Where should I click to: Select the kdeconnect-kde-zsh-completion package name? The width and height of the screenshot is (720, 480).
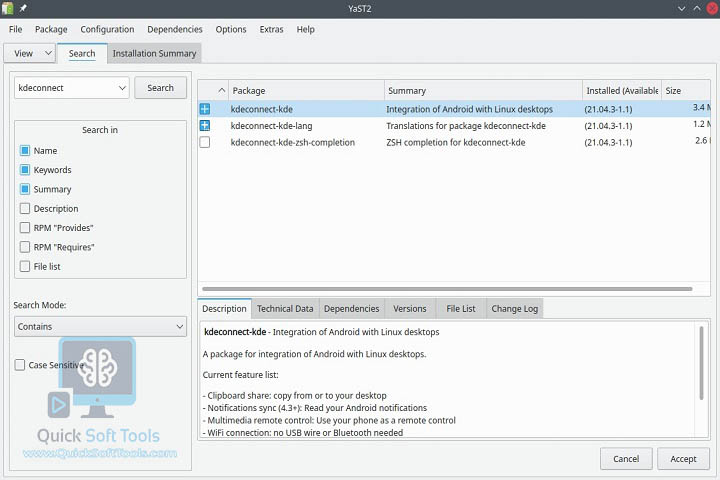pos(292,142)
